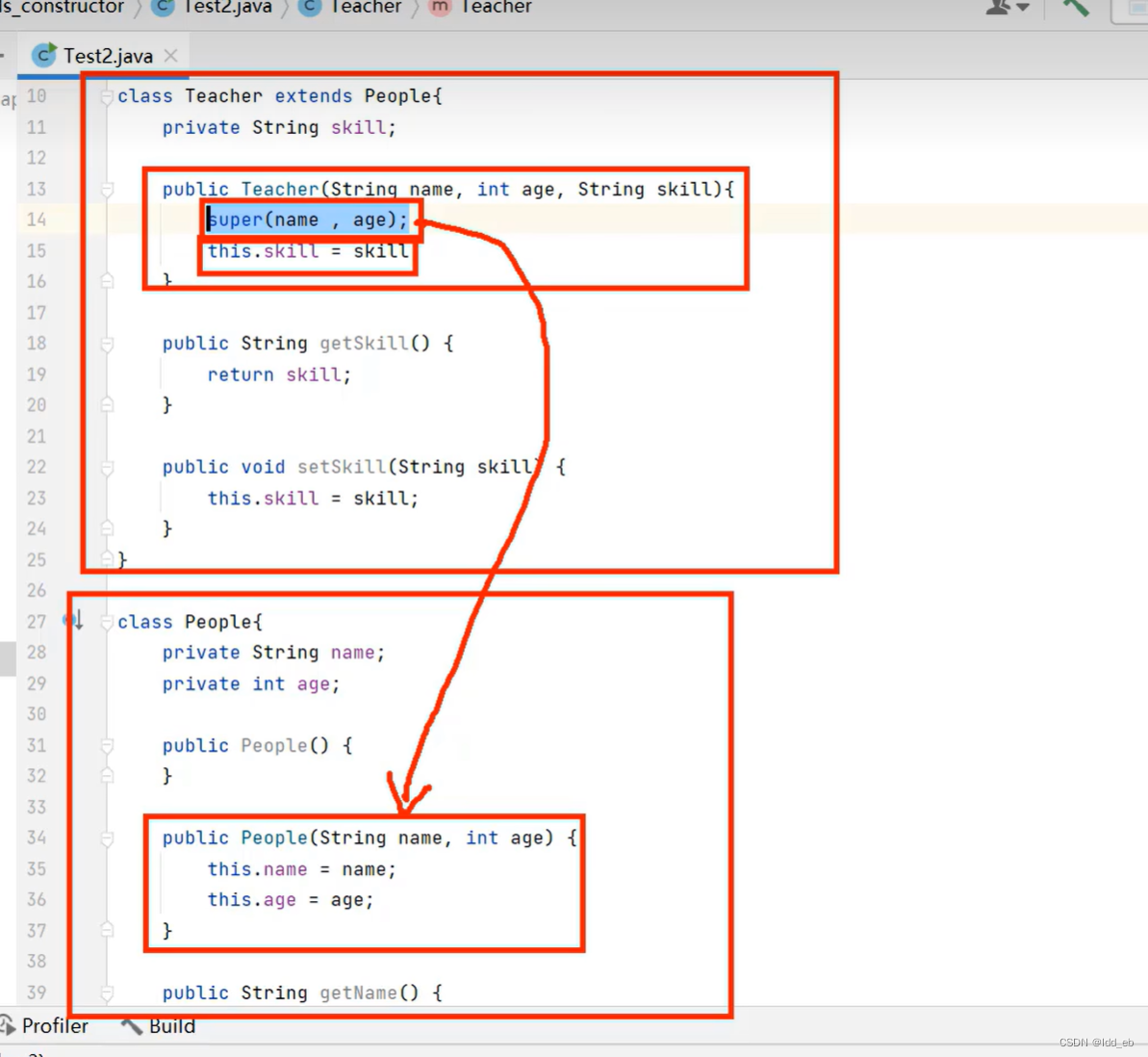
Task: Click "this.age = age;" on line 36
Action: point(291,900)
